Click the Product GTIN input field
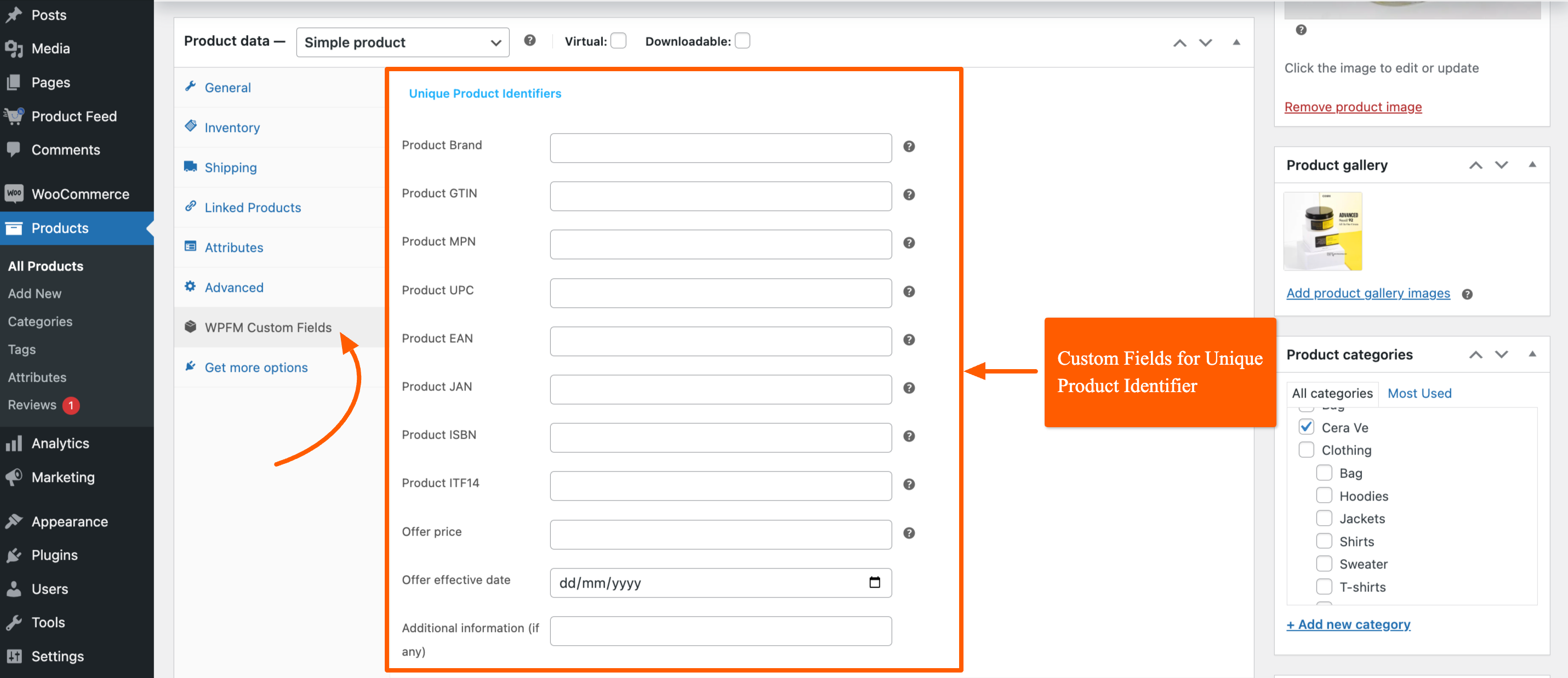Viewport: 1568px width, 678px height. click(721, 196)
